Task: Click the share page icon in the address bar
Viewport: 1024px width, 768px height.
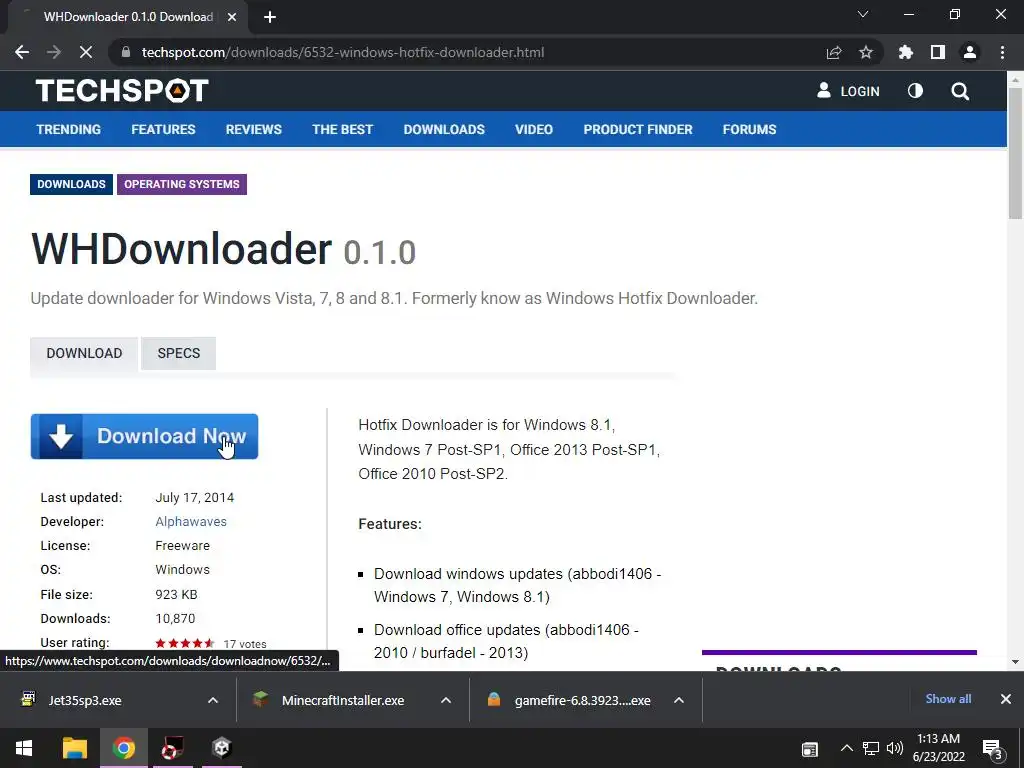Action: point(834,52)
